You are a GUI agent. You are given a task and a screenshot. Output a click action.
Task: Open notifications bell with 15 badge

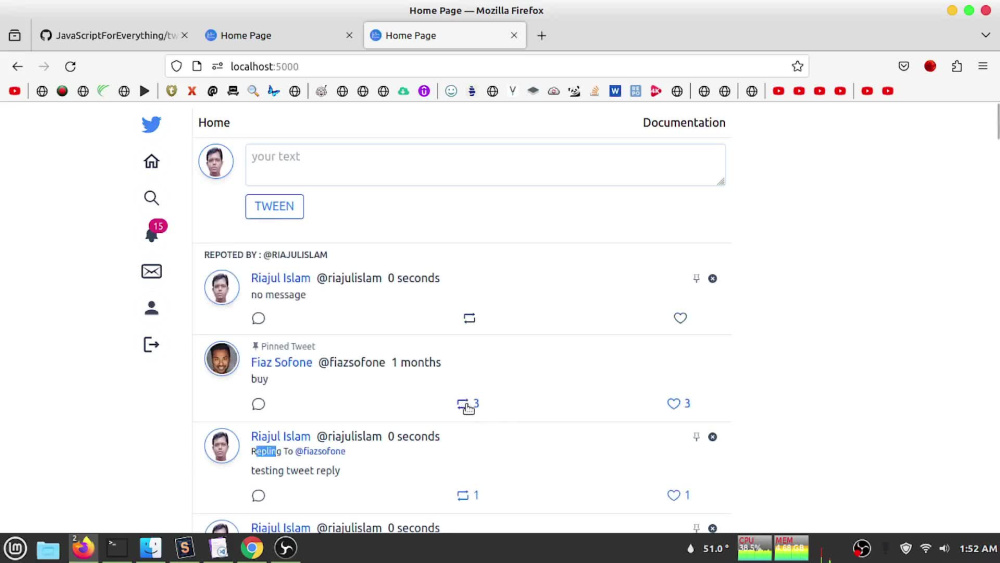click(x=153, y=233)
